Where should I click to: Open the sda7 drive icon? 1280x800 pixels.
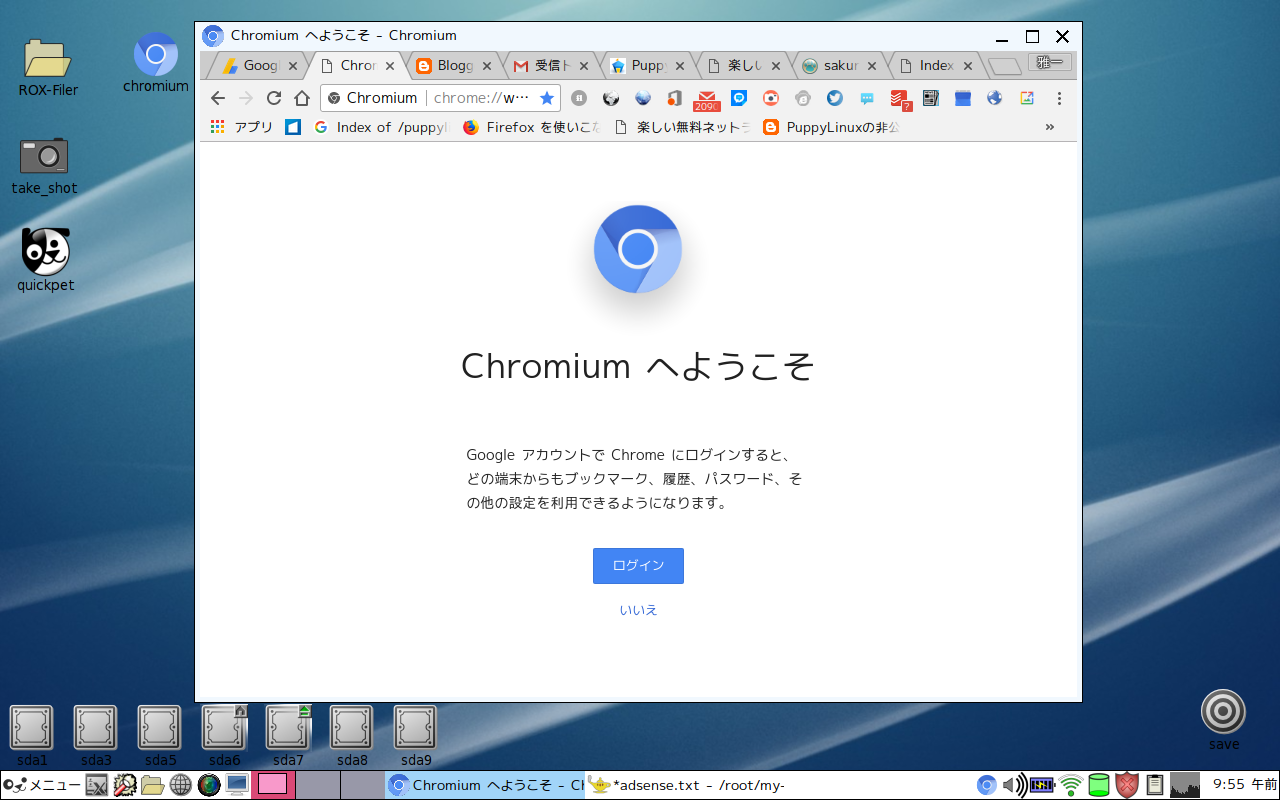(288, 735)
